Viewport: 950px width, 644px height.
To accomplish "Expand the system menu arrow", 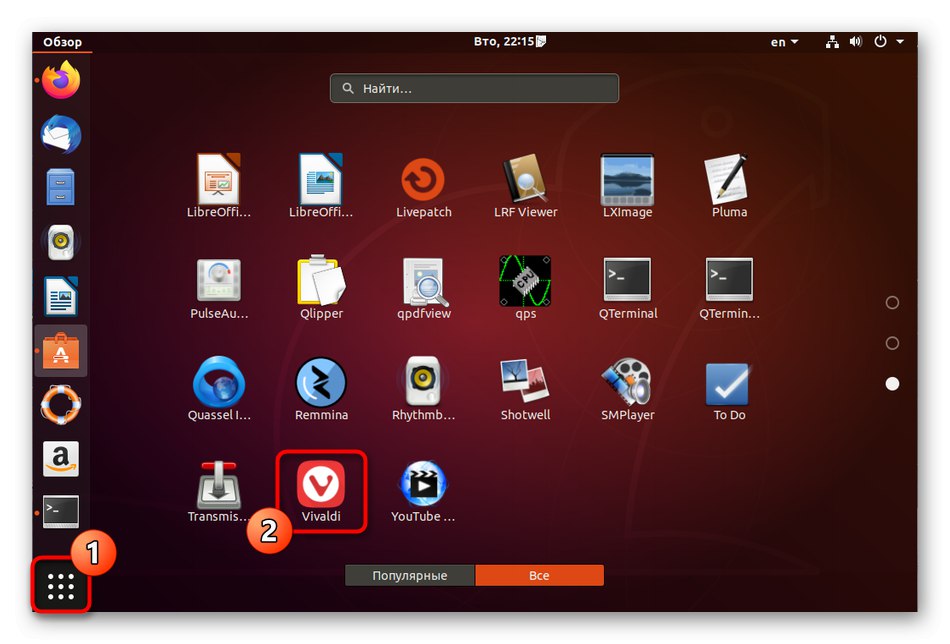I will (900, 42).
